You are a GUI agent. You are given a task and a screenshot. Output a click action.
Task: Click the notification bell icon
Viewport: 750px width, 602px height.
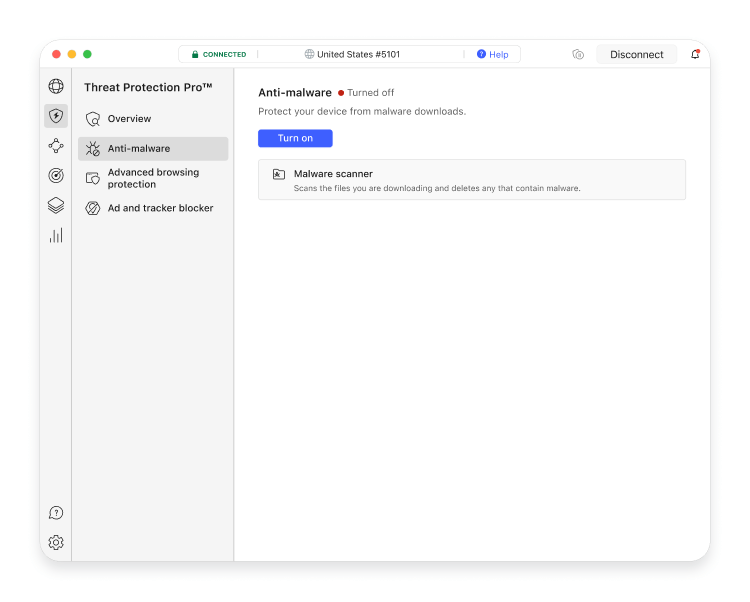point(695,54)
